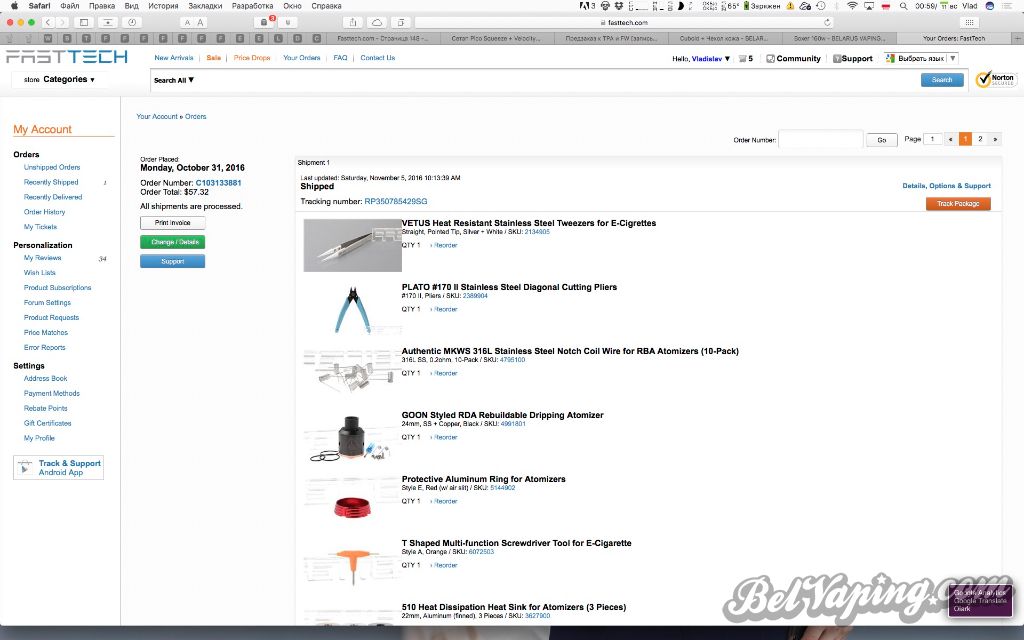Open the Dropbox menu bar icon
This screenshot has height=640, width=1024.
pos(618,5)
